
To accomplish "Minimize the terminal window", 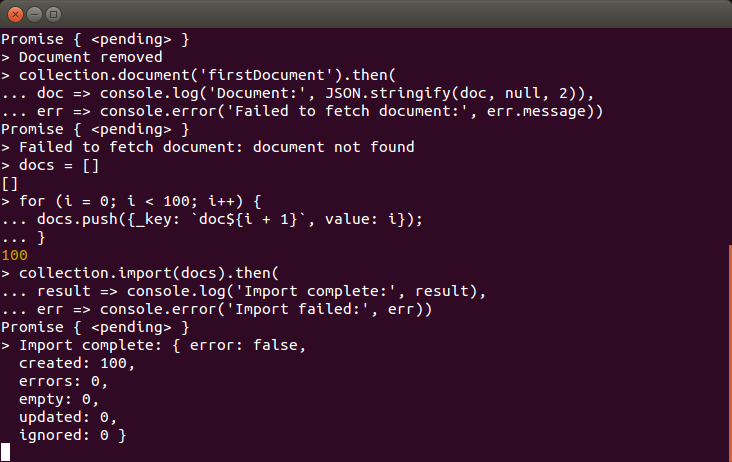I will pyautogui.click(x=35, y=15).
